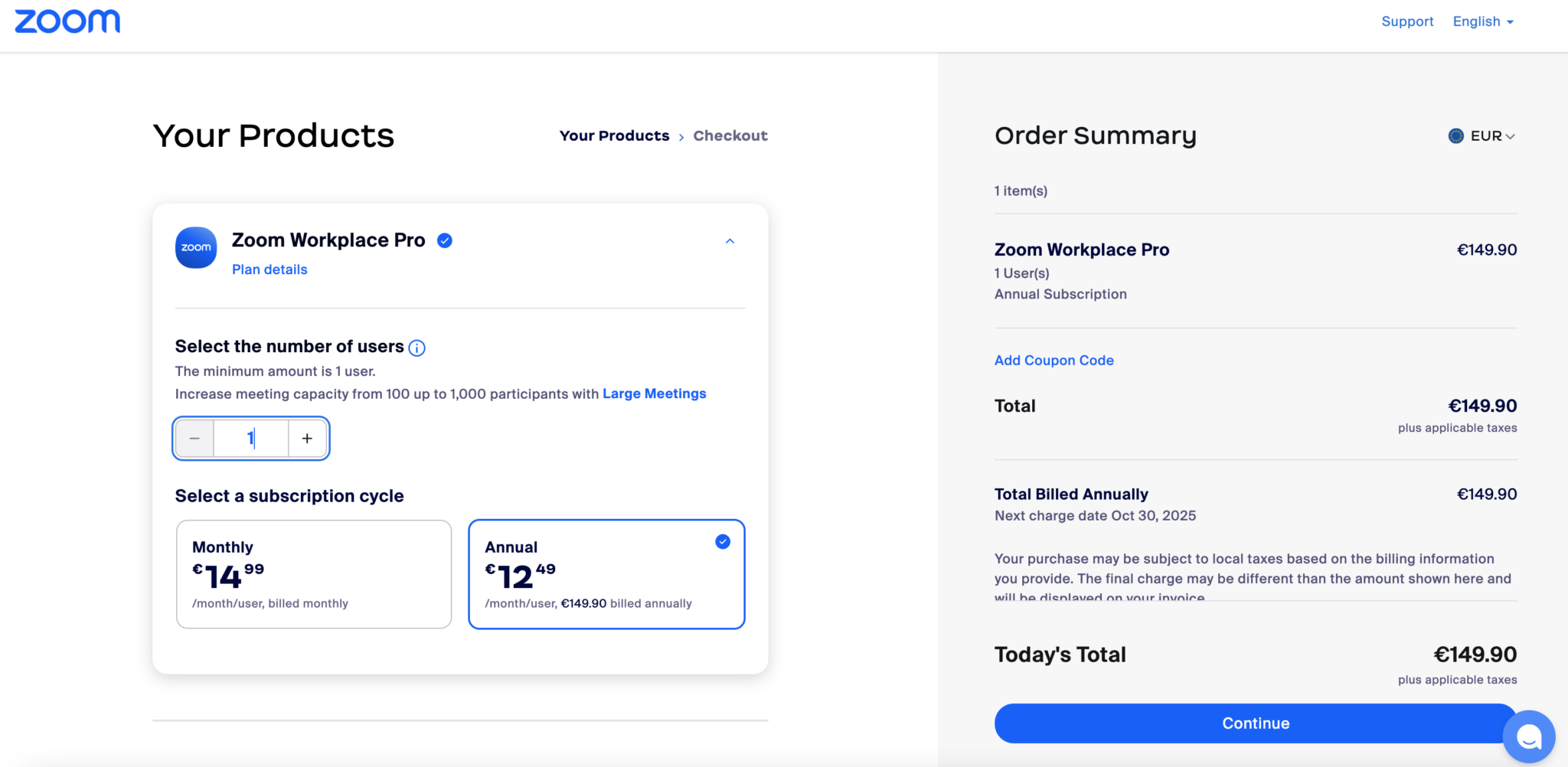Decrease user count with the minus icon
The image size is (1568, 767).
pos(194,438)
